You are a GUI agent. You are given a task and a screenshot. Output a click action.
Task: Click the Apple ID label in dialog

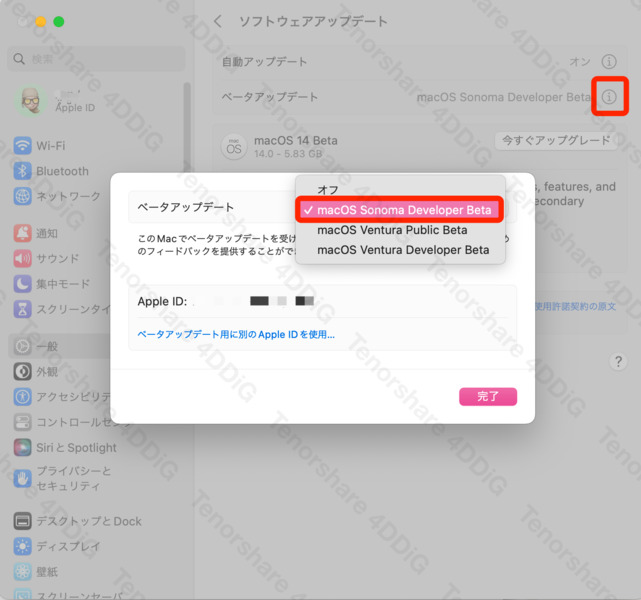[x=162, y=301]
